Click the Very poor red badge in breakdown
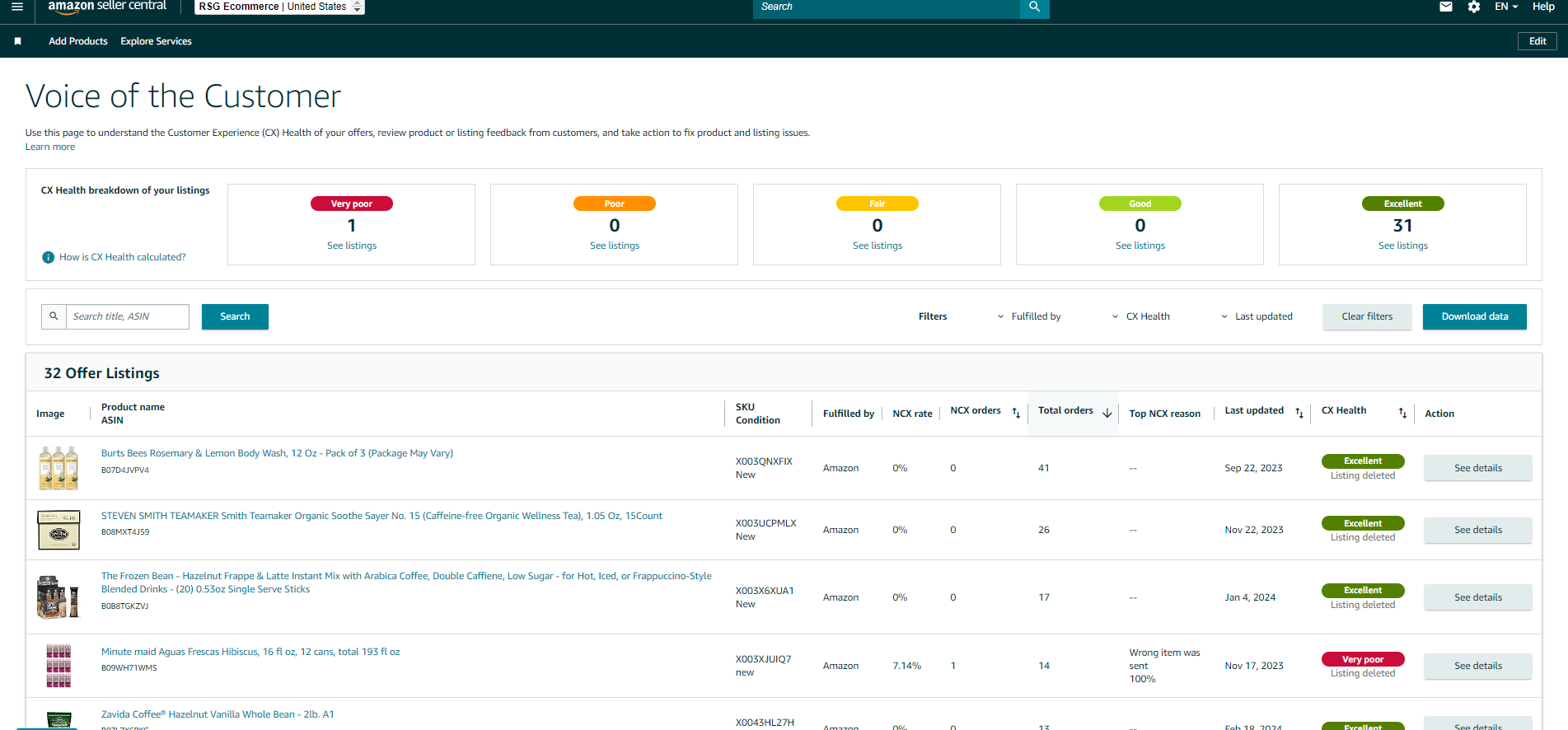Screen dimensions: 1568x730 pos(352,204)
